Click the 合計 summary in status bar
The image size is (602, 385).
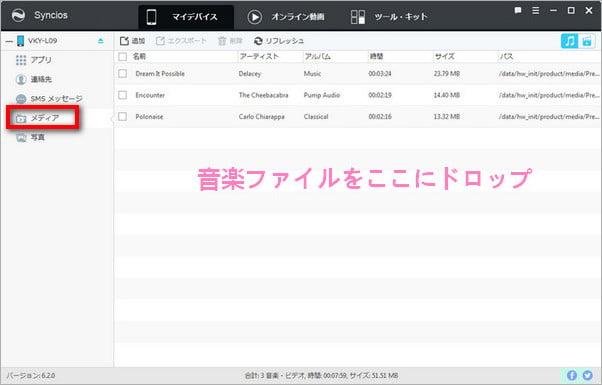click(x=321, y=375)
